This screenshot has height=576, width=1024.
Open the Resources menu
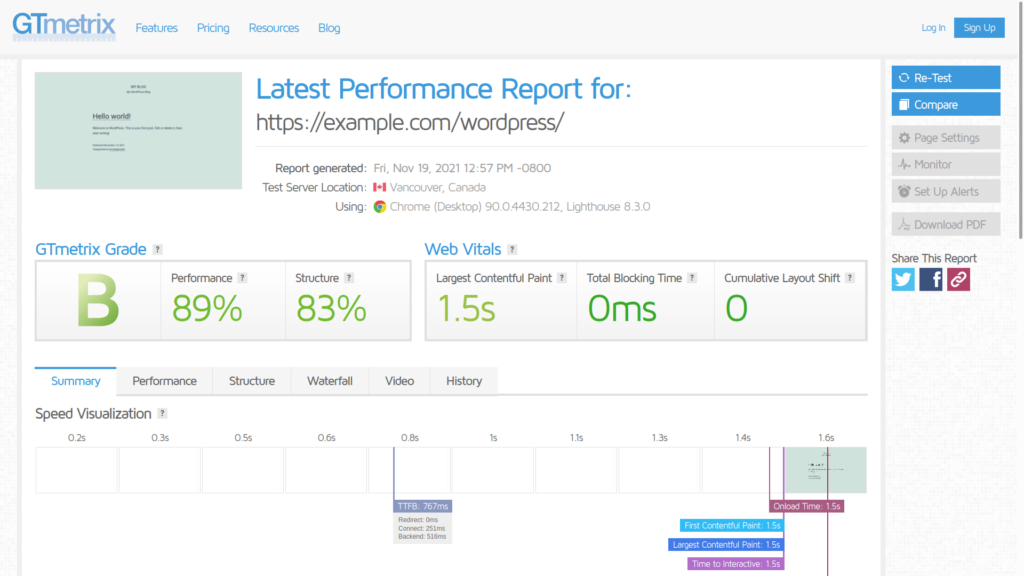click(x=274, y=28)
